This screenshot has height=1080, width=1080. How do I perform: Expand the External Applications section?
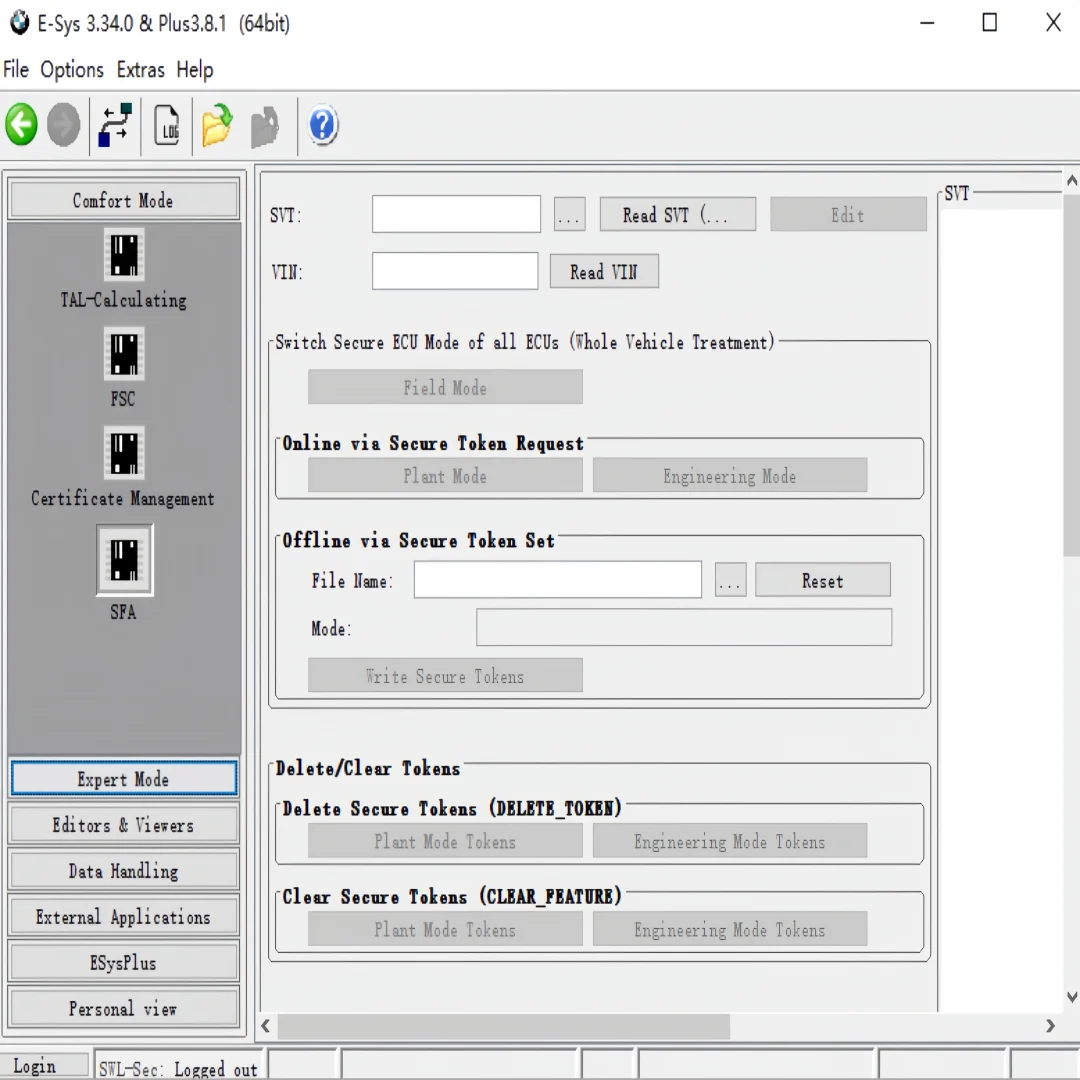coord(124,916)
